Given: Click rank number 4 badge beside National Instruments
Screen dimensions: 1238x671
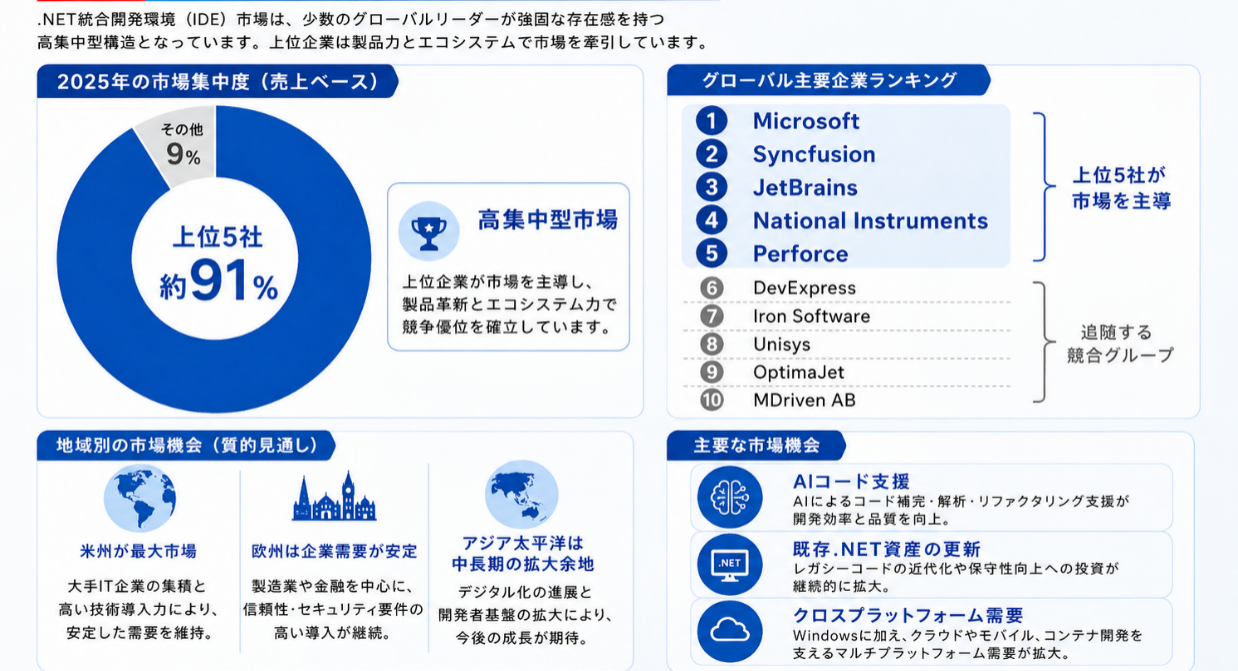Looking at the screenshot, I should [711, 220].
